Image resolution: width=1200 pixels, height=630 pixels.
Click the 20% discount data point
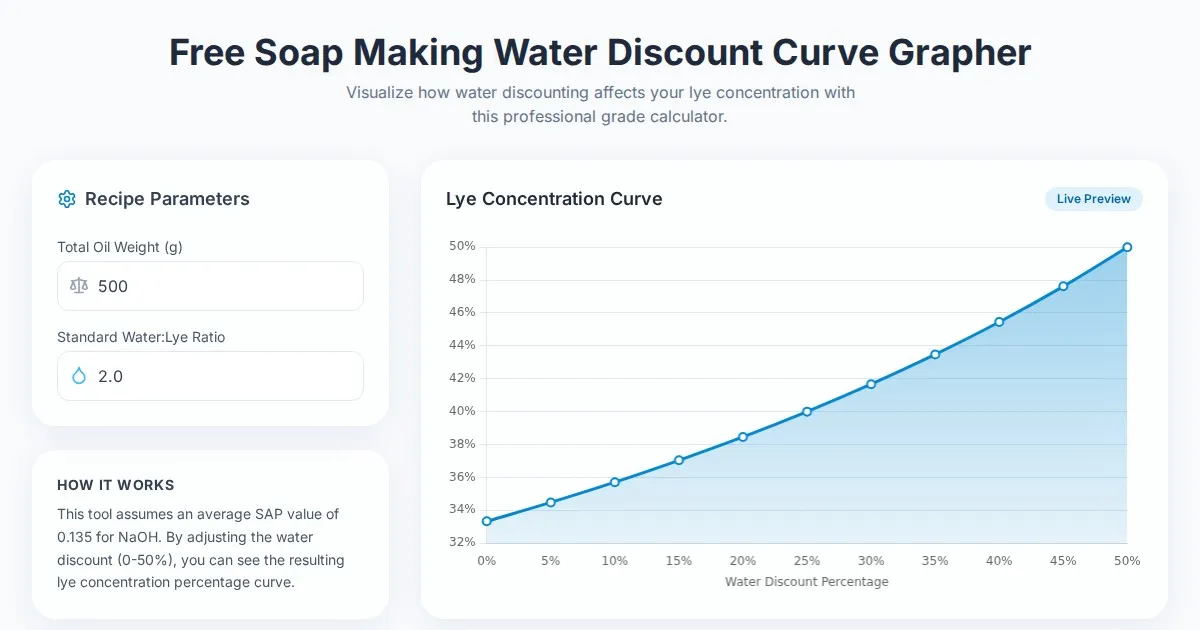pyautogui.click(x=742, y=437)
